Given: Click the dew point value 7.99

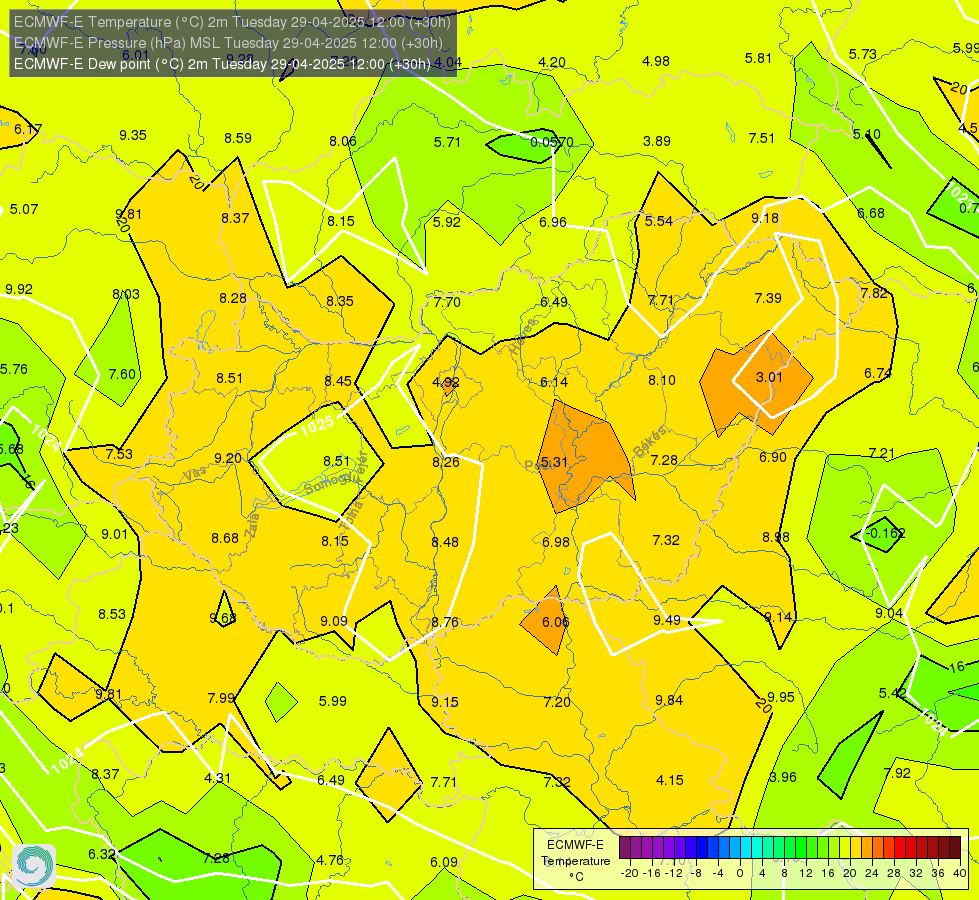Looking at the screenshot, I should pos(221,698).
